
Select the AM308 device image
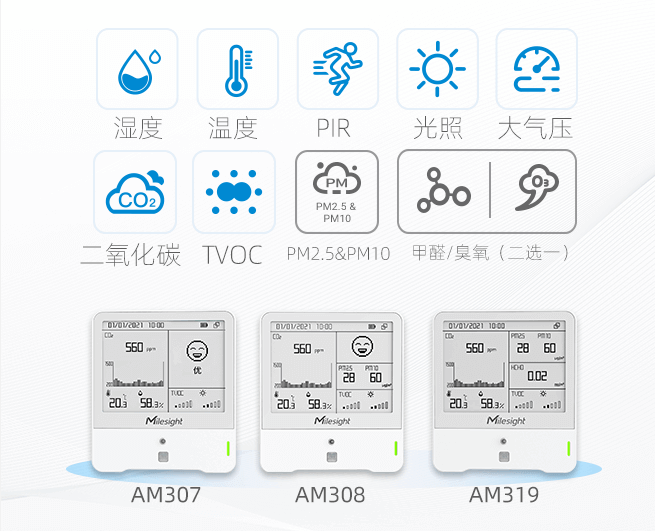tap(332, 392)
